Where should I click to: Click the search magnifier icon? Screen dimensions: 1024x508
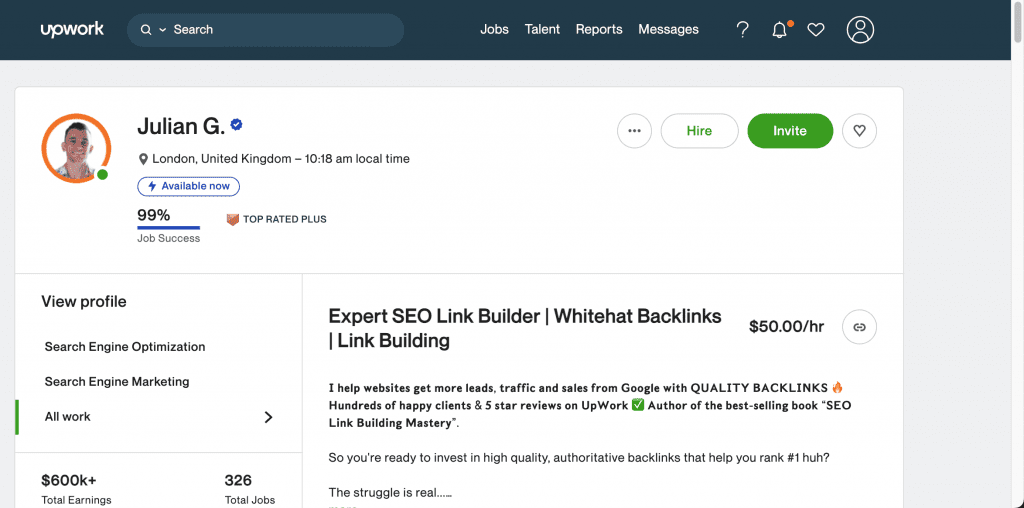point(146,29)
